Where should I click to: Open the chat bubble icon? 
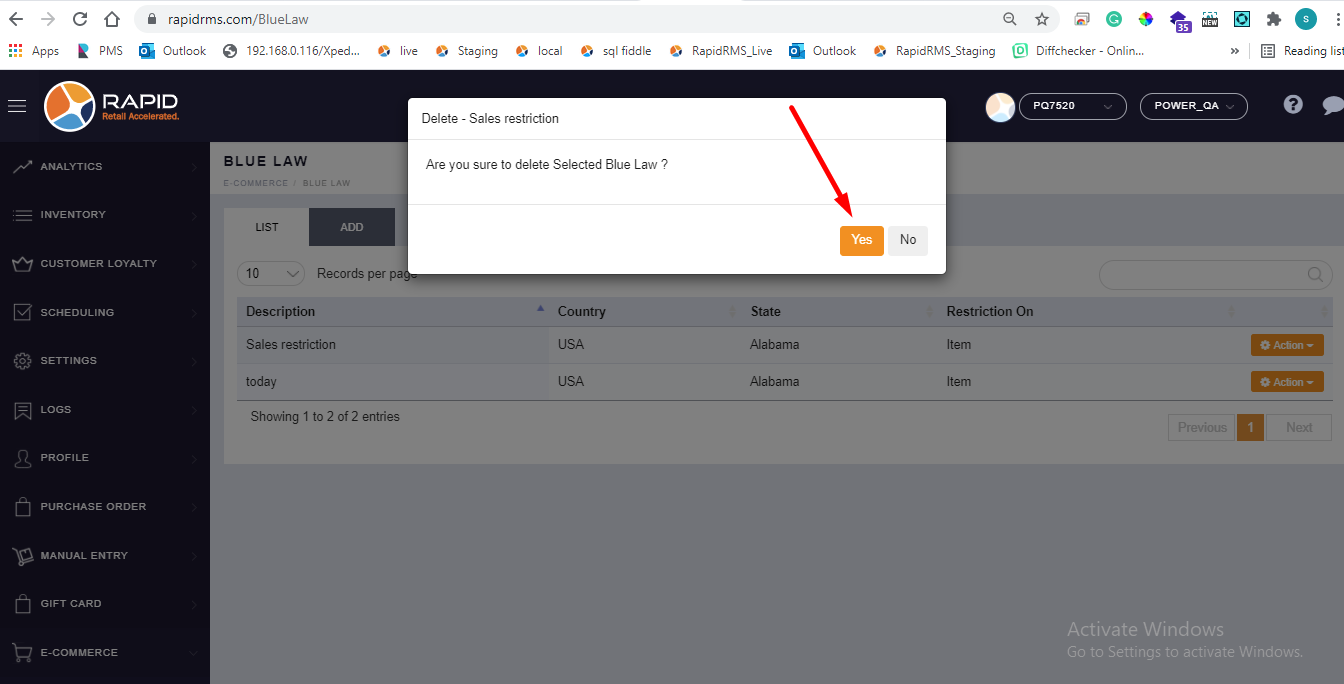coord(1332,105)
